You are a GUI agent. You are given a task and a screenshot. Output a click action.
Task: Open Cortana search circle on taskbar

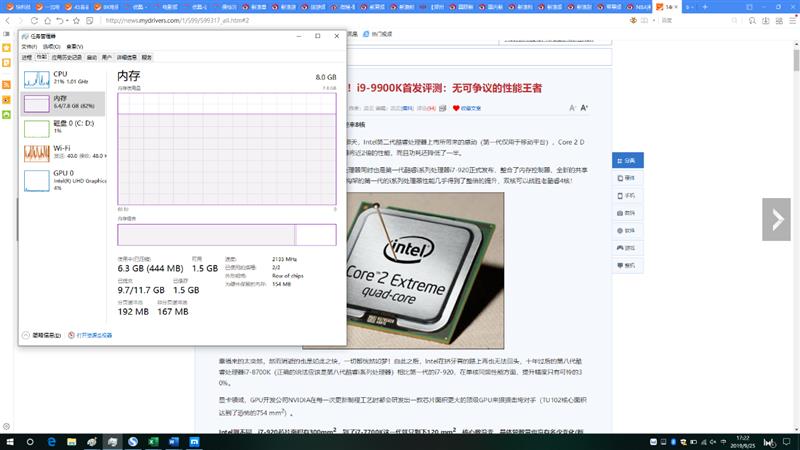pyautogui.click(x=30, y=442)
